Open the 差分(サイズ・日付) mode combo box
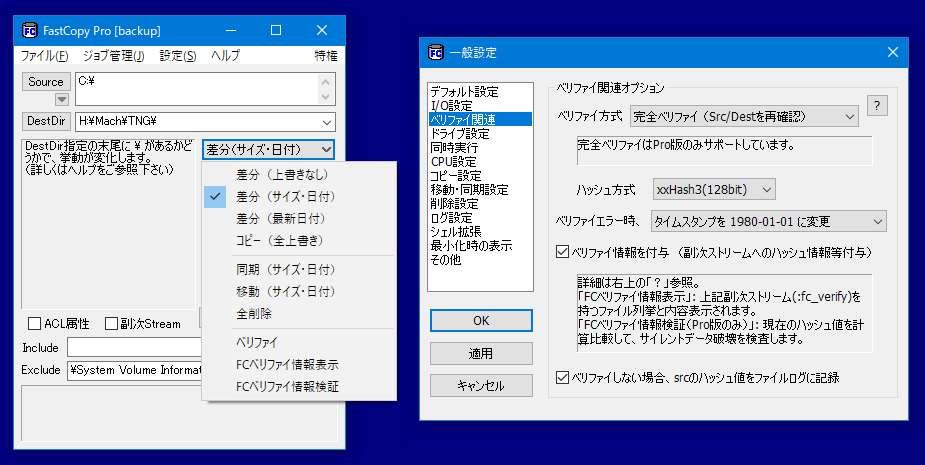Viewport: 925px width, 465px height. (268, 150)
